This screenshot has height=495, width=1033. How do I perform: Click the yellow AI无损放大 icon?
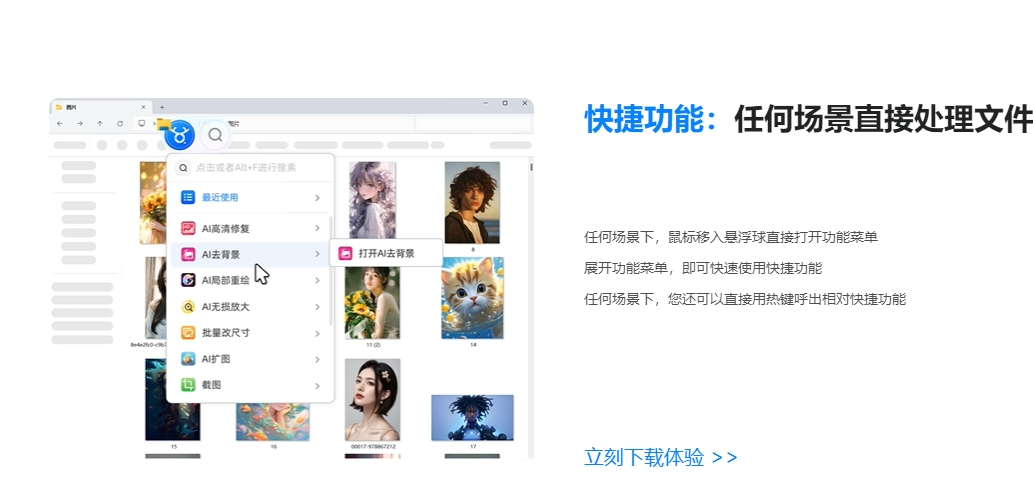tap(188, 306)
